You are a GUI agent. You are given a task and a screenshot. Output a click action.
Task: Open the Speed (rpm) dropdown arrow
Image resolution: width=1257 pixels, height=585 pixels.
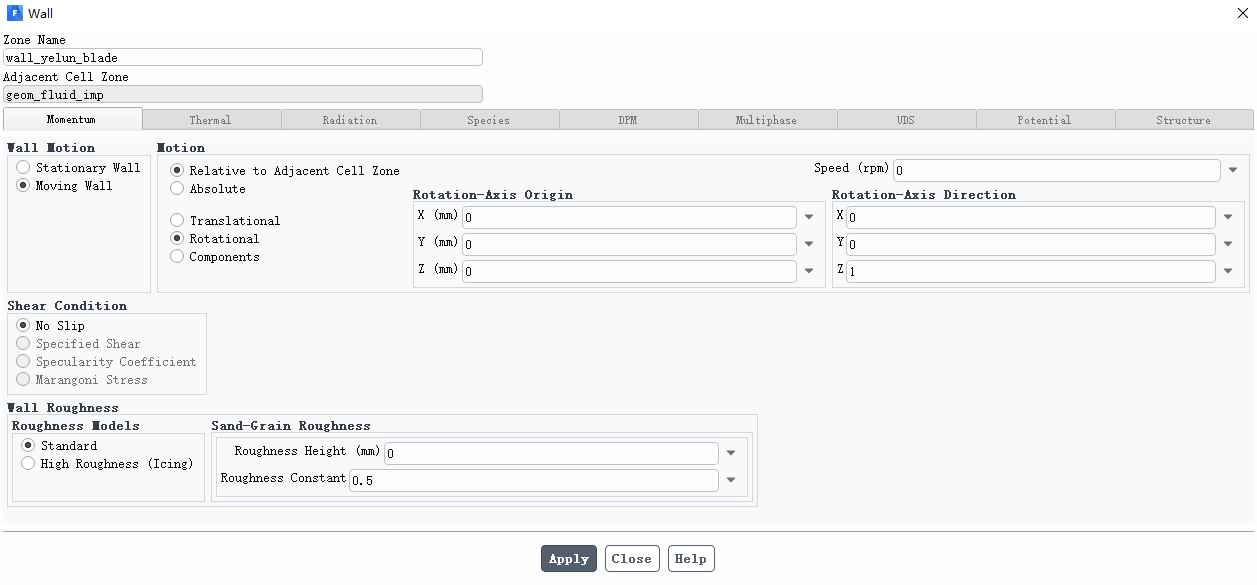point(1233,171)
